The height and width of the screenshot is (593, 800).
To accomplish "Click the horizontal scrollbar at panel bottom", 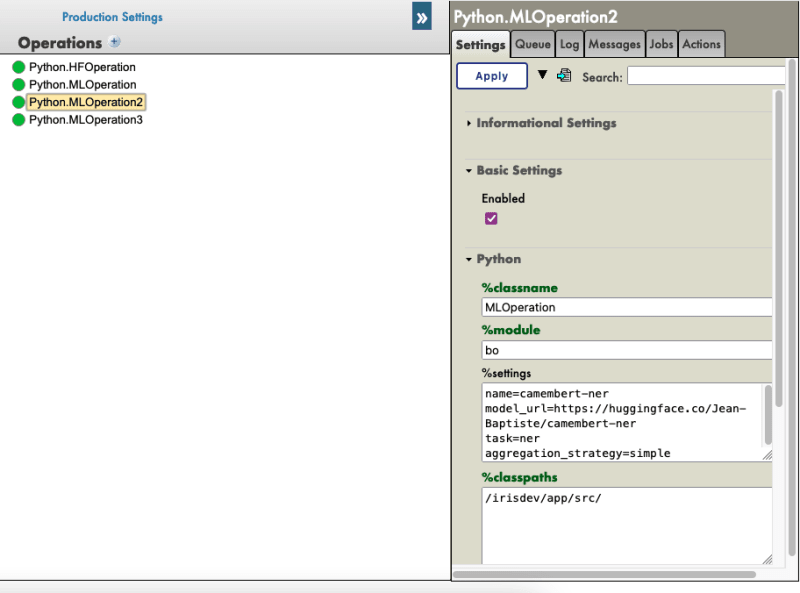I will coord(604,574).
